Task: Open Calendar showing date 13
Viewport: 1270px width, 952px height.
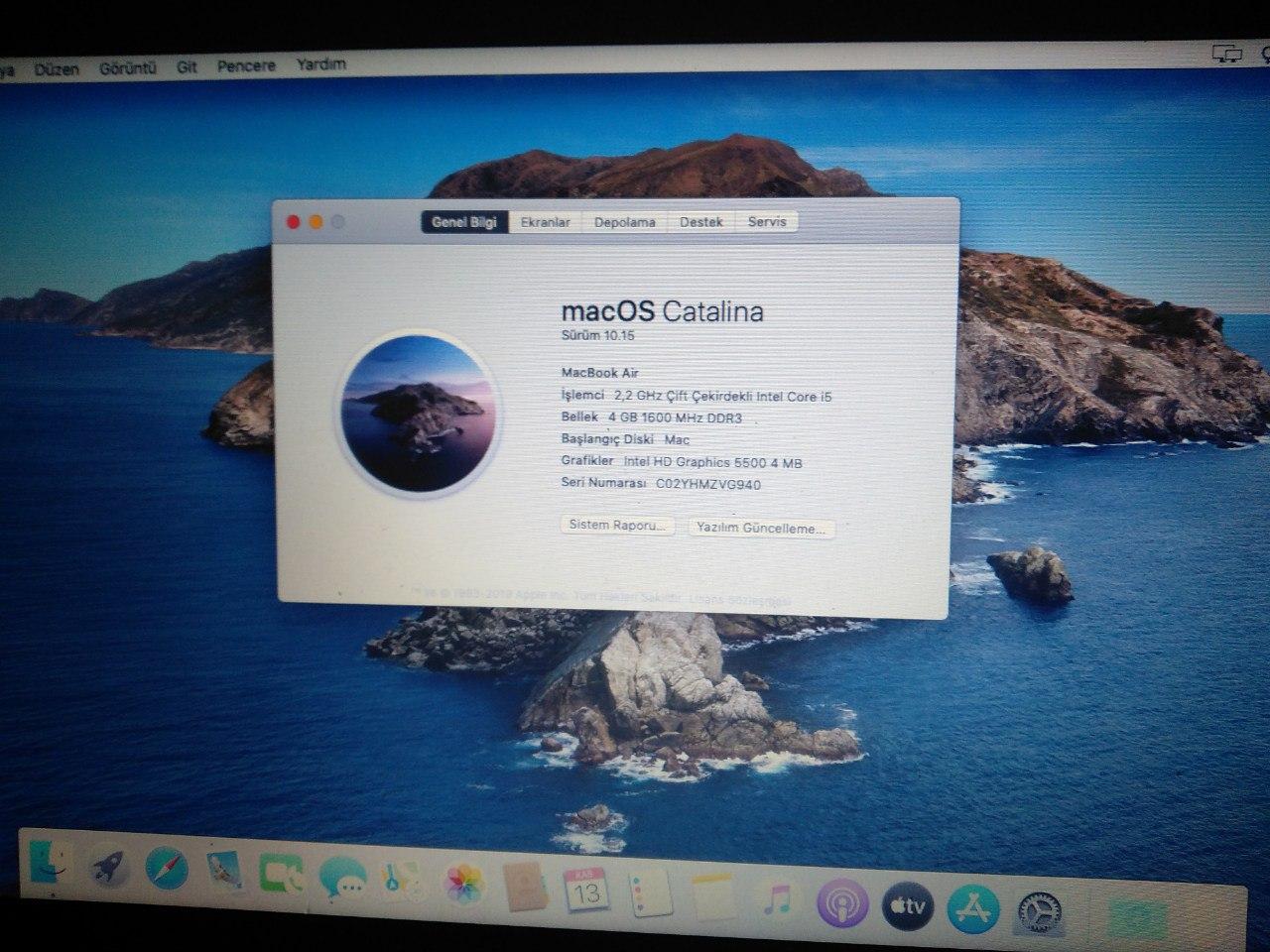Action: 586,890
